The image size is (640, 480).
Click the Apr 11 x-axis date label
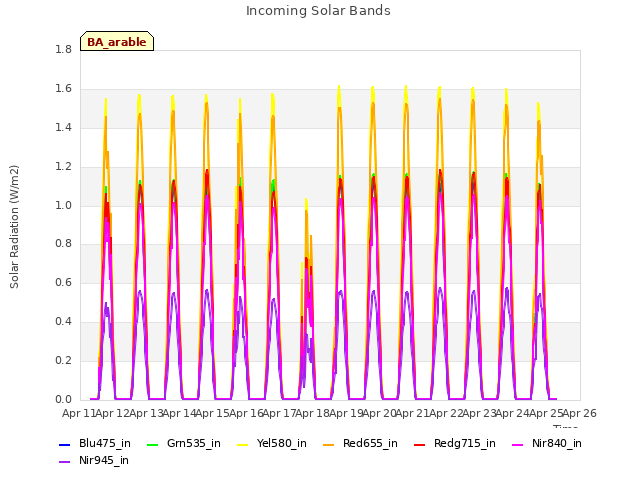(x=79, y=413)
